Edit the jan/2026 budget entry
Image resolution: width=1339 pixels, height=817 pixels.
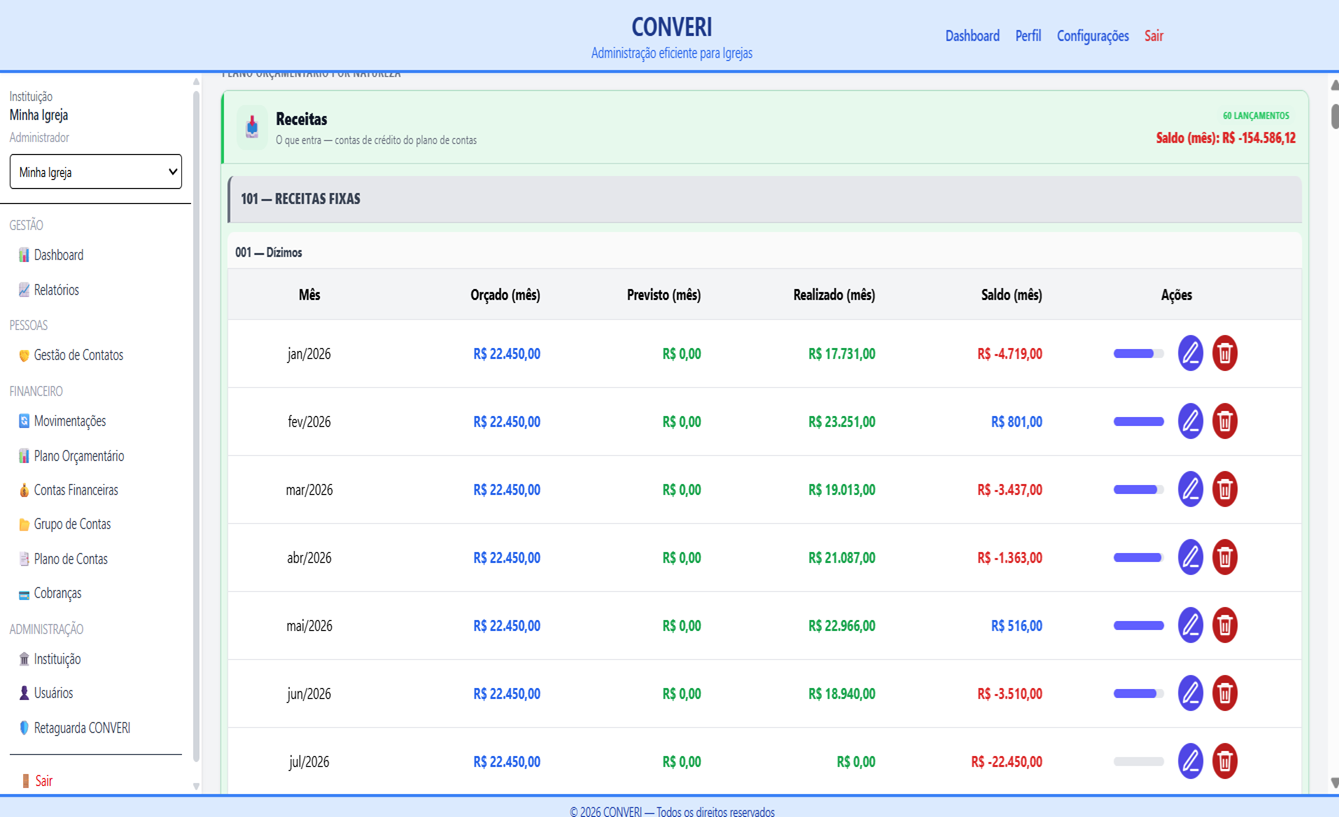coord(1190,353)
